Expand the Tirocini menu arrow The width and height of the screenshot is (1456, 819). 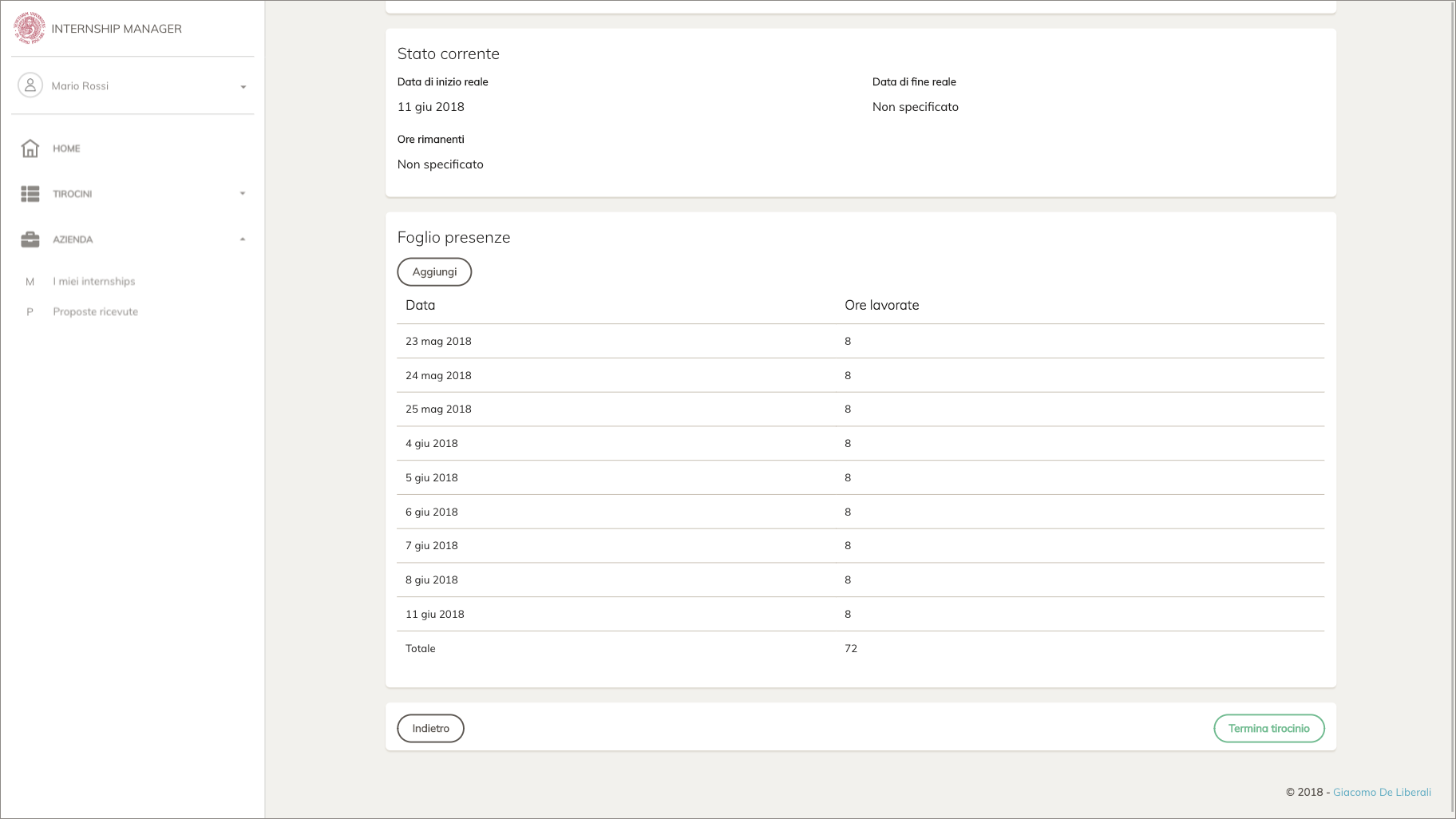243,193
